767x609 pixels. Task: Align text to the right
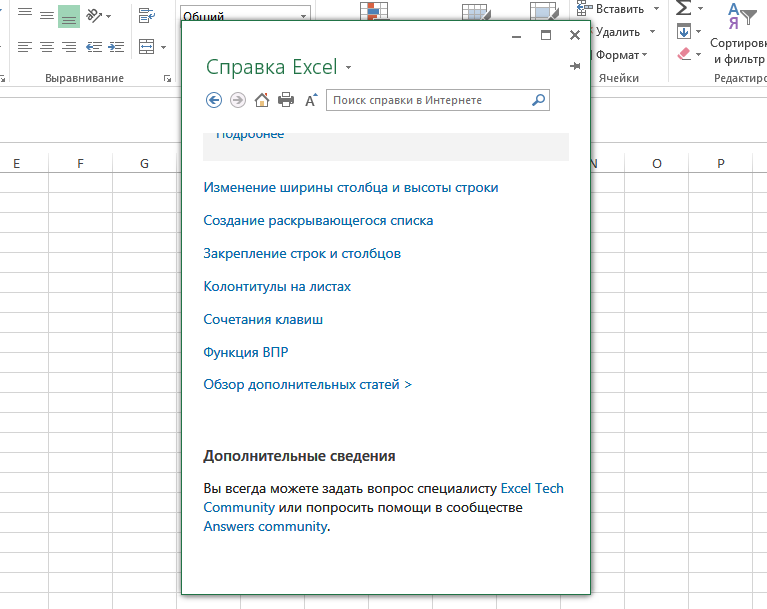pos(69,47)
